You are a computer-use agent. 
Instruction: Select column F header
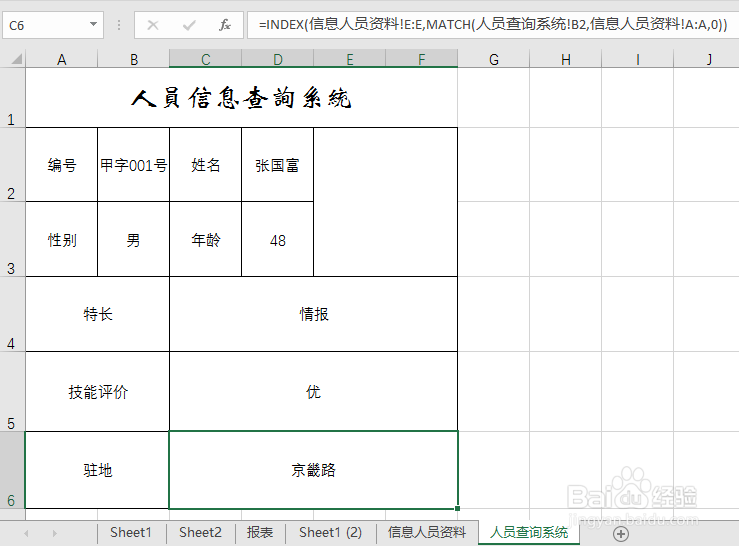(x=421, y=59)
